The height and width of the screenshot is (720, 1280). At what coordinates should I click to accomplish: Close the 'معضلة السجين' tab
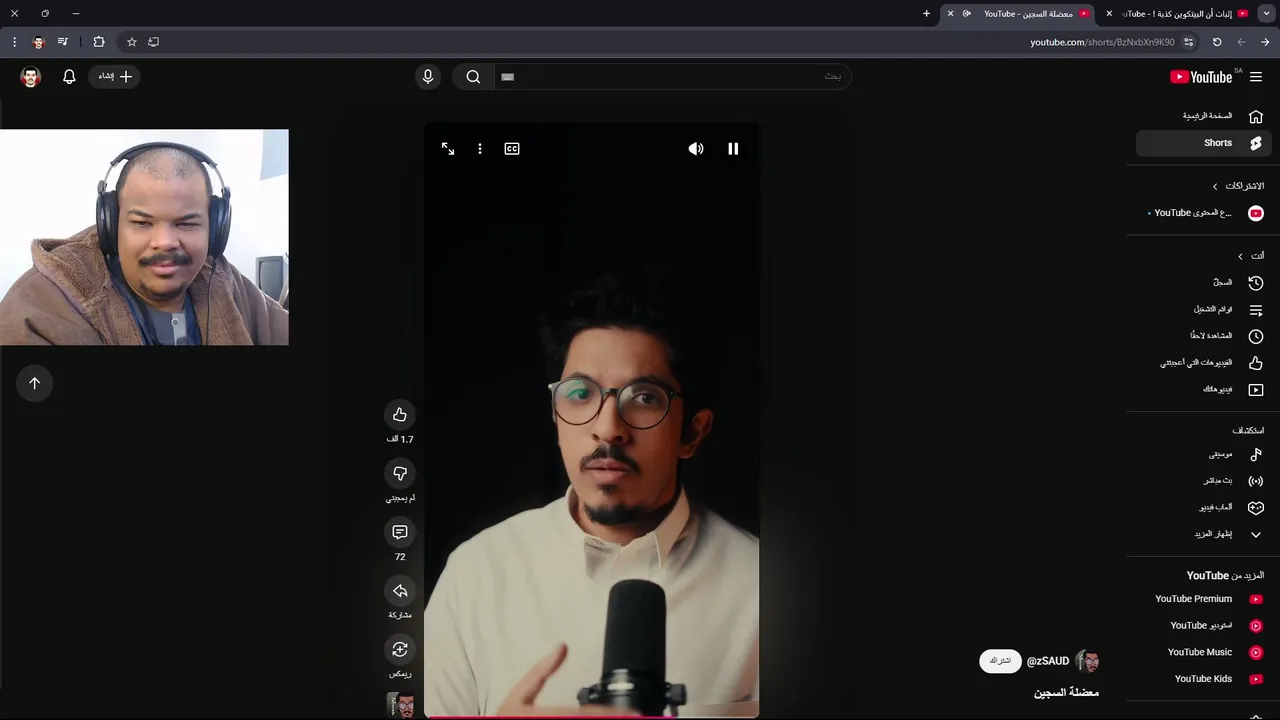click(x=950, y=14)
